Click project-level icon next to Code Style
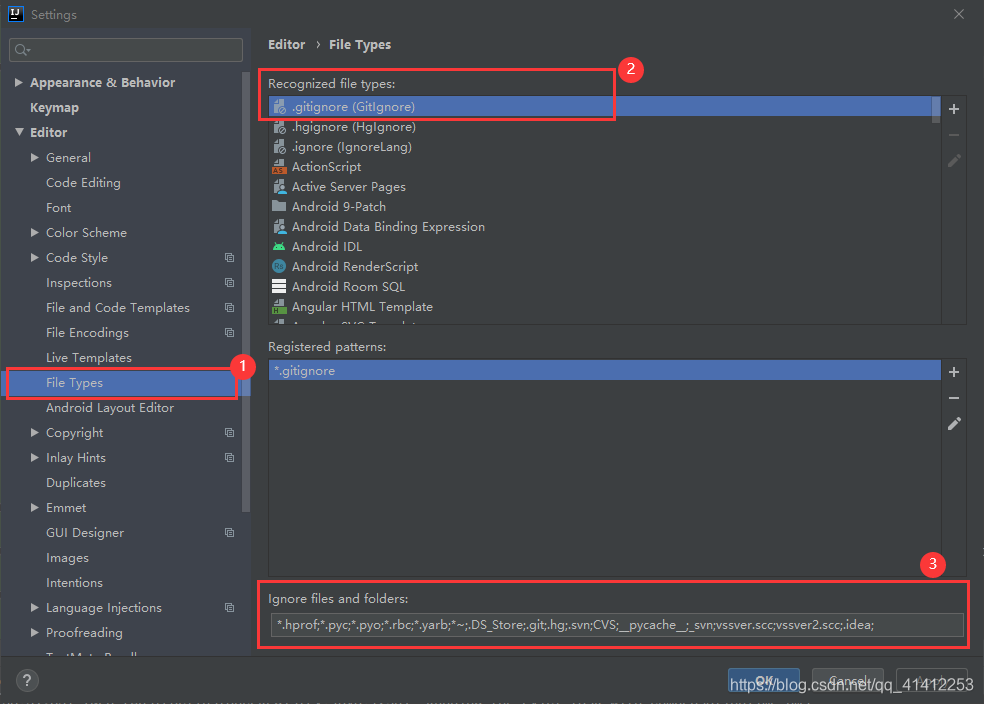This screenshot has width=984, height=704. (230, 257)
